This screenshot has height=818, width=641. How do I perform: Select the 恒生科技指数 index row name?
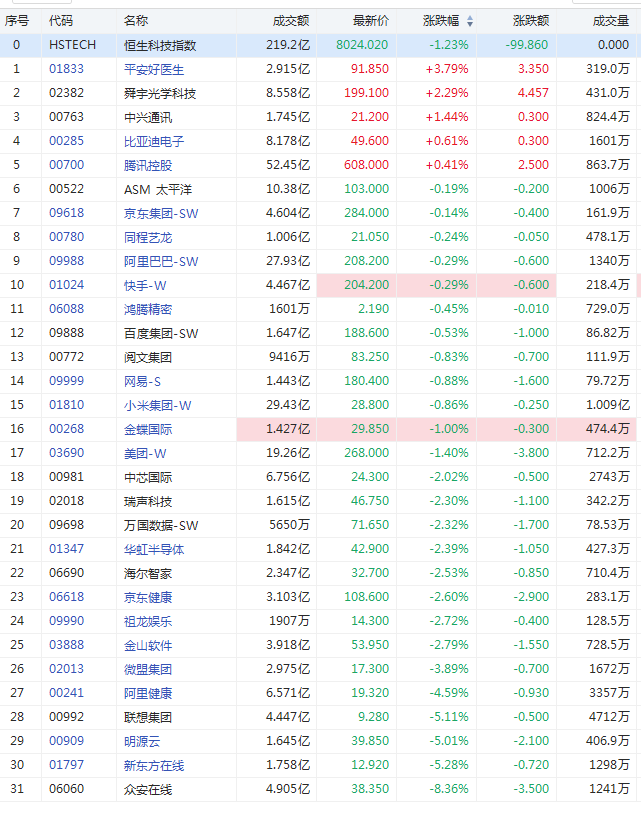click(x=160, y=45)
